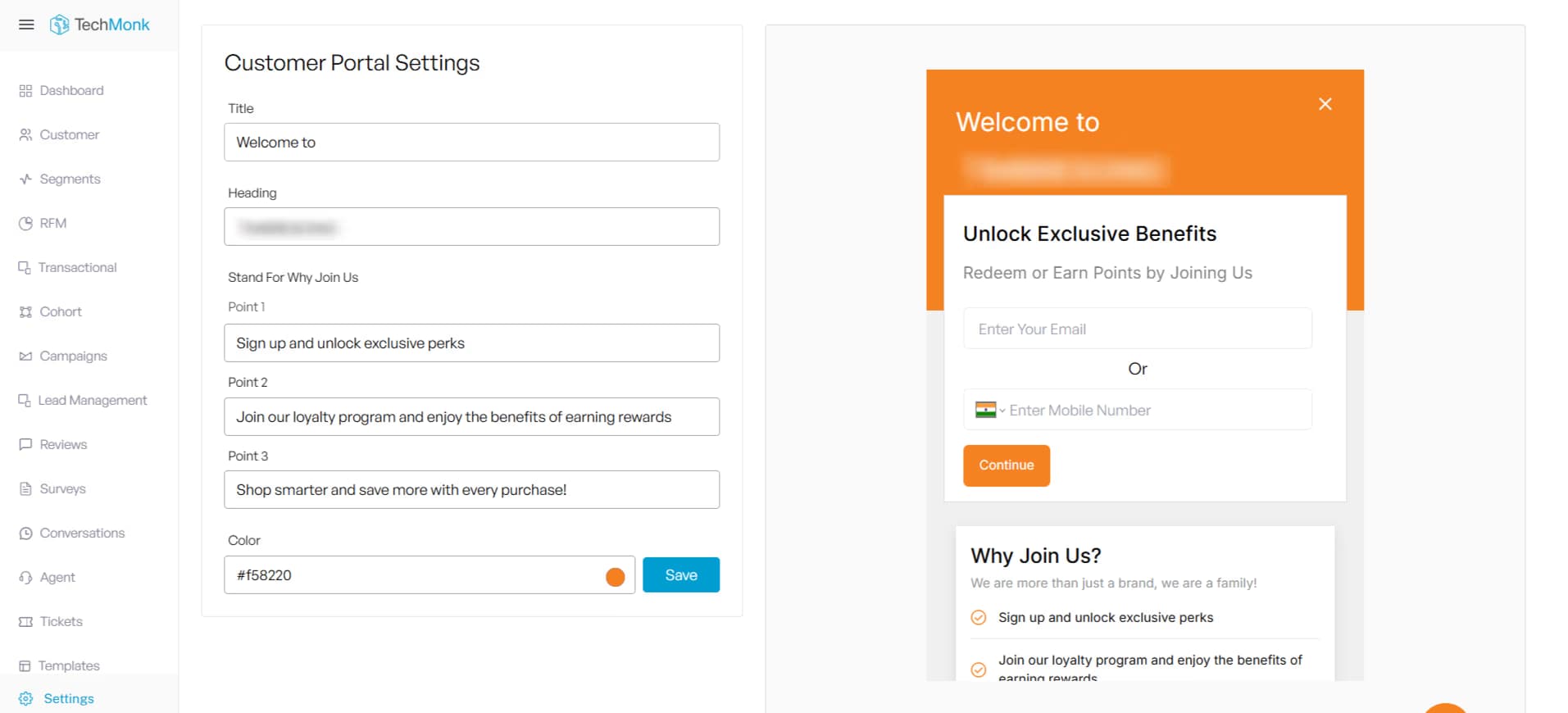Click the Reviews chat bubble icon

(25, 445)
